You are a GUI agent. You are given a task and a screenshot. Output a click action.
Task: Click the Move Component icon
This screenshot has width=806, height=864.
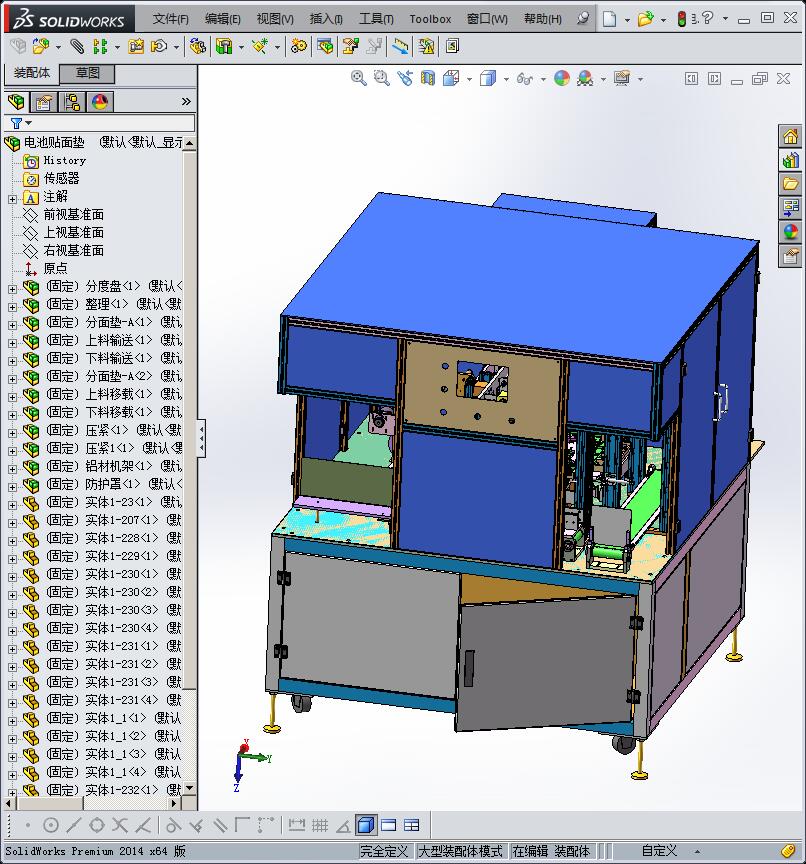click(159, 47)
